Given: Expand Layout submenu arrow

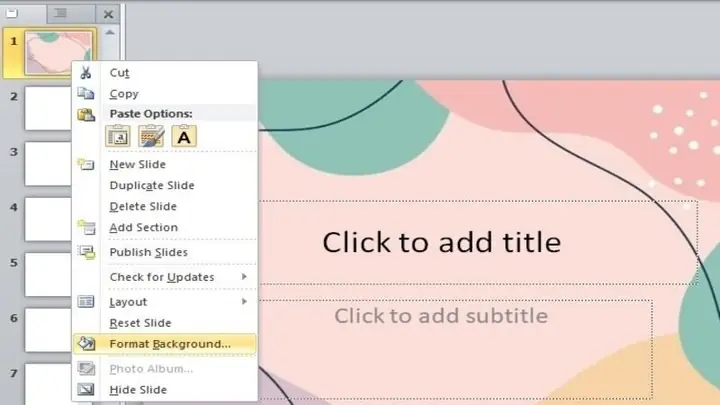Looking at the screenshot, I should click(x=244, y=302).
